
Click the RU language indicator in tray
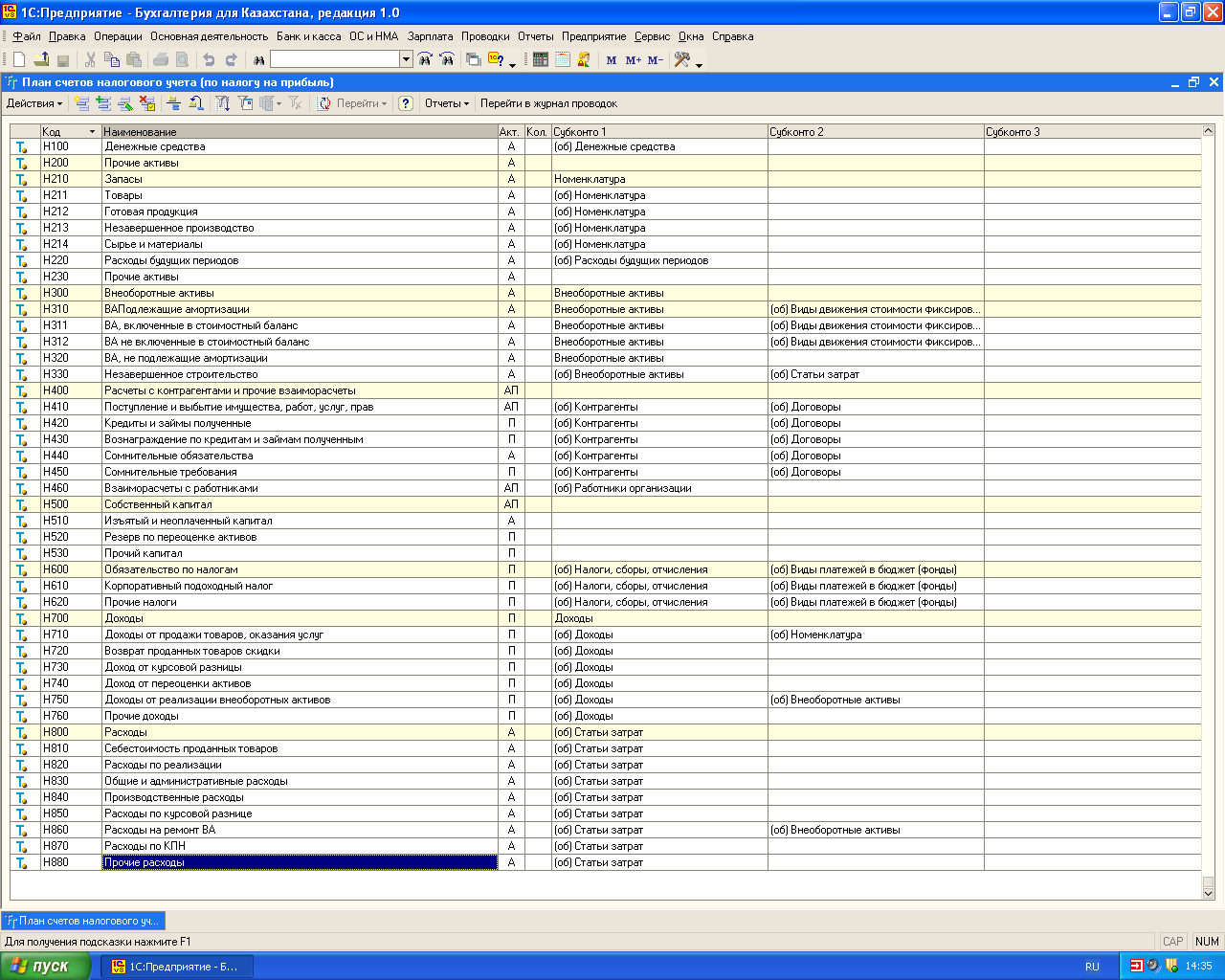(x=1092, y=967)
